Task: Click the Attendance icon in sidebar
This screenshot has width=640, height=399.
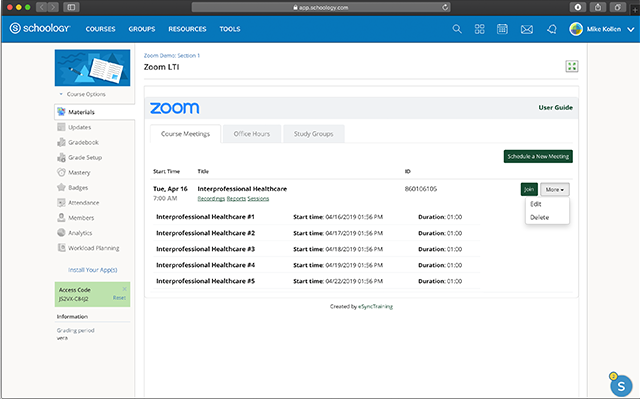Action: [x=61, y=202]
